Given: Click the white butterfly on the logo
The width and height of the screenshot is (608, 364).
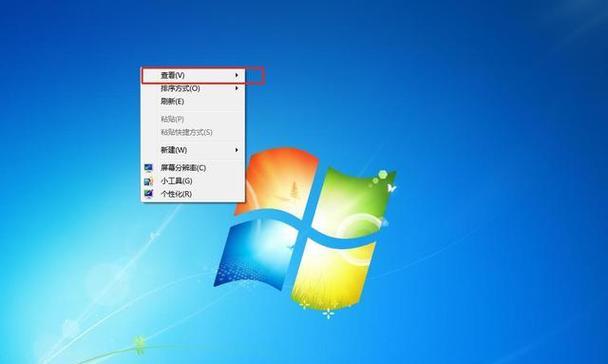Looking at the screenshot, I should click(x=391, y=188).
